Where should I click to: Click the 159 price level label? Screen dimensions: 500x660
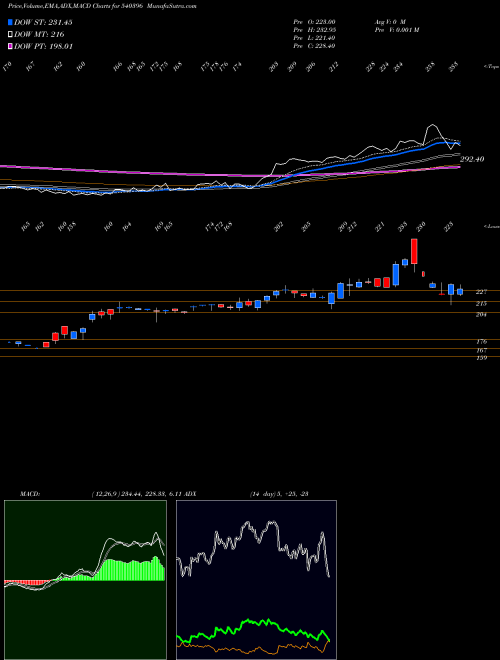[481, 358]
